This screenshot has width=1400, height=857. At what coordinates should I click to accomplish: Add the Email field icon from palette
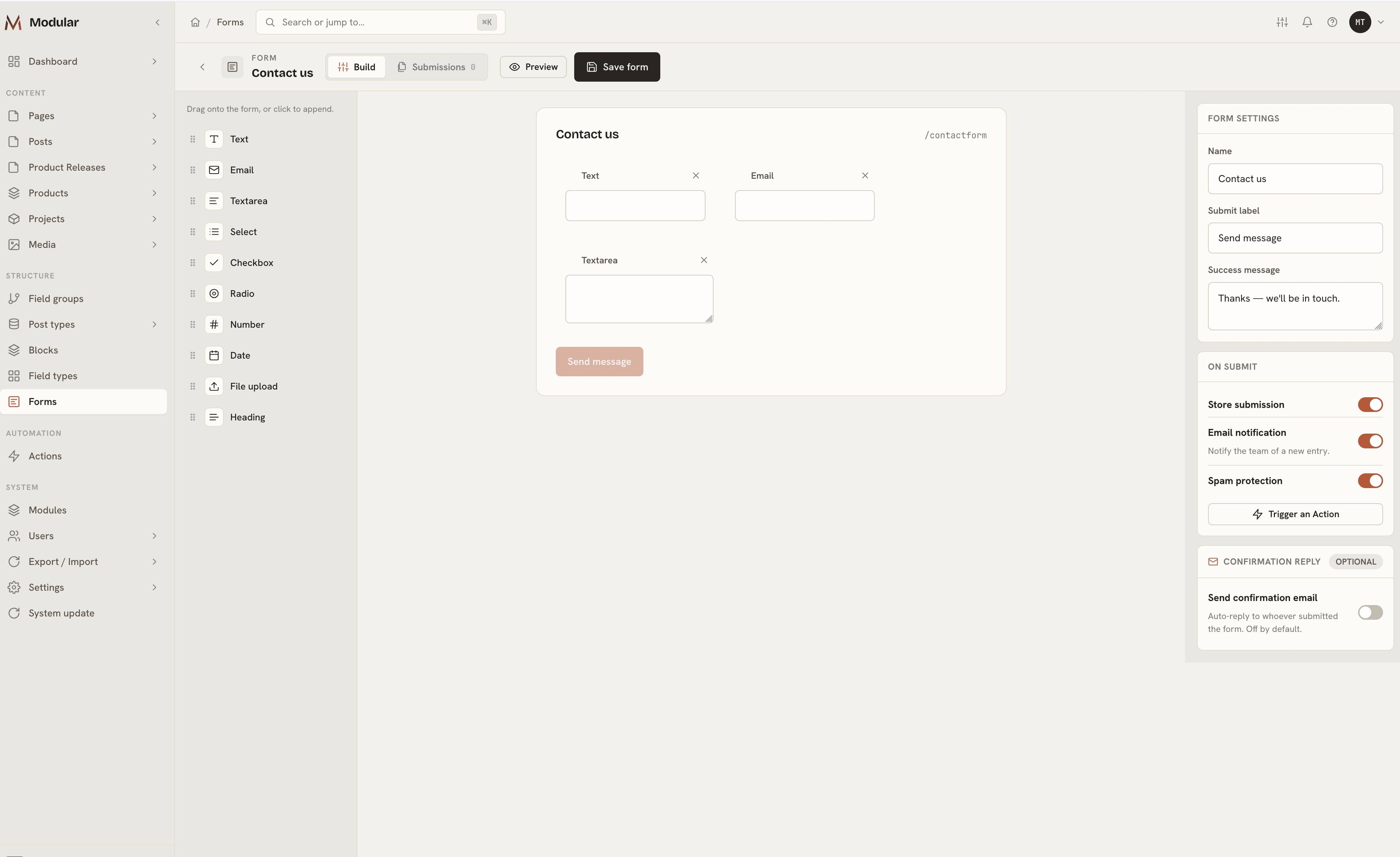(x=214, y=170)
